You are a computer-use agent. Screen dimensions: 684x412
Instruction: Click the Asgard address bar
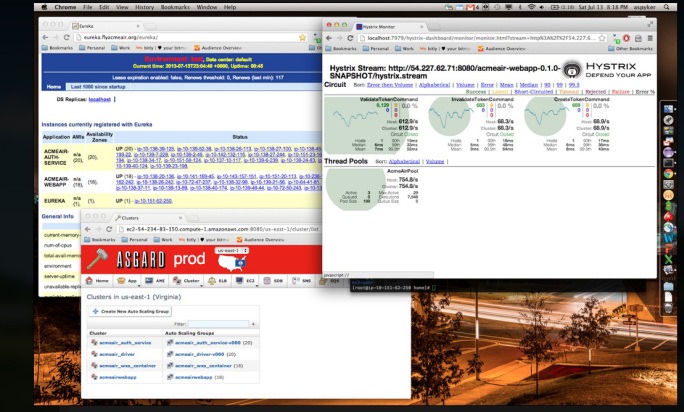220,229
